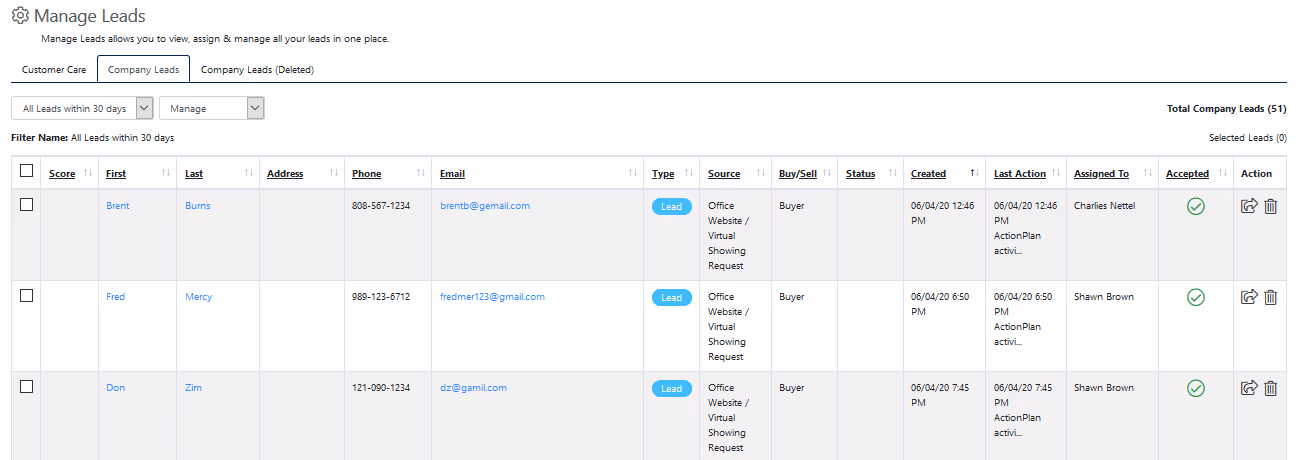The image size is (1303, 460).
Task: Open lead first name Don
Action: 116,388
